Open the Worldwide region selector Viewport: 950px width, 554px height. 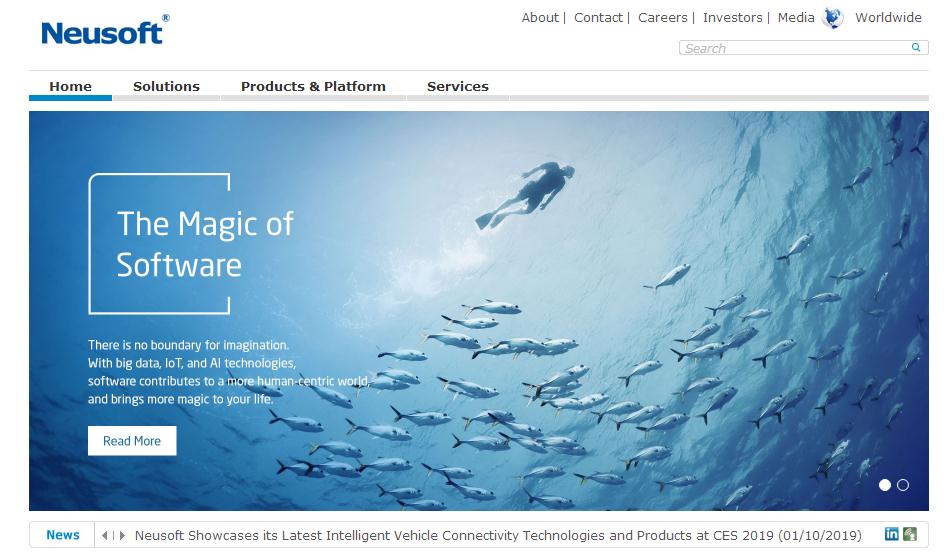(x=888, y=18)
